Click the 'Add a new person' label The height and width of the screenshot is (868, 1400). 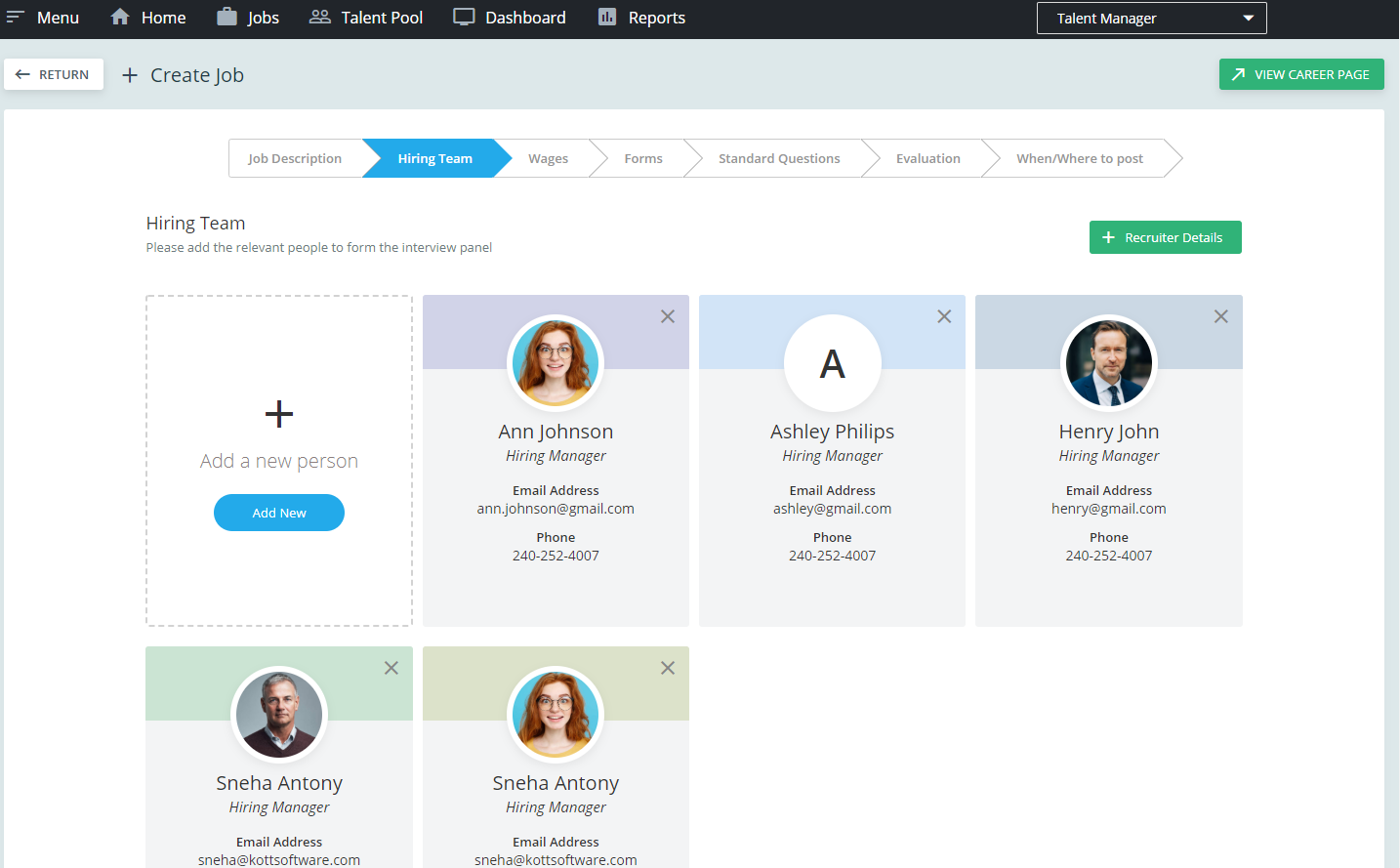279,461
